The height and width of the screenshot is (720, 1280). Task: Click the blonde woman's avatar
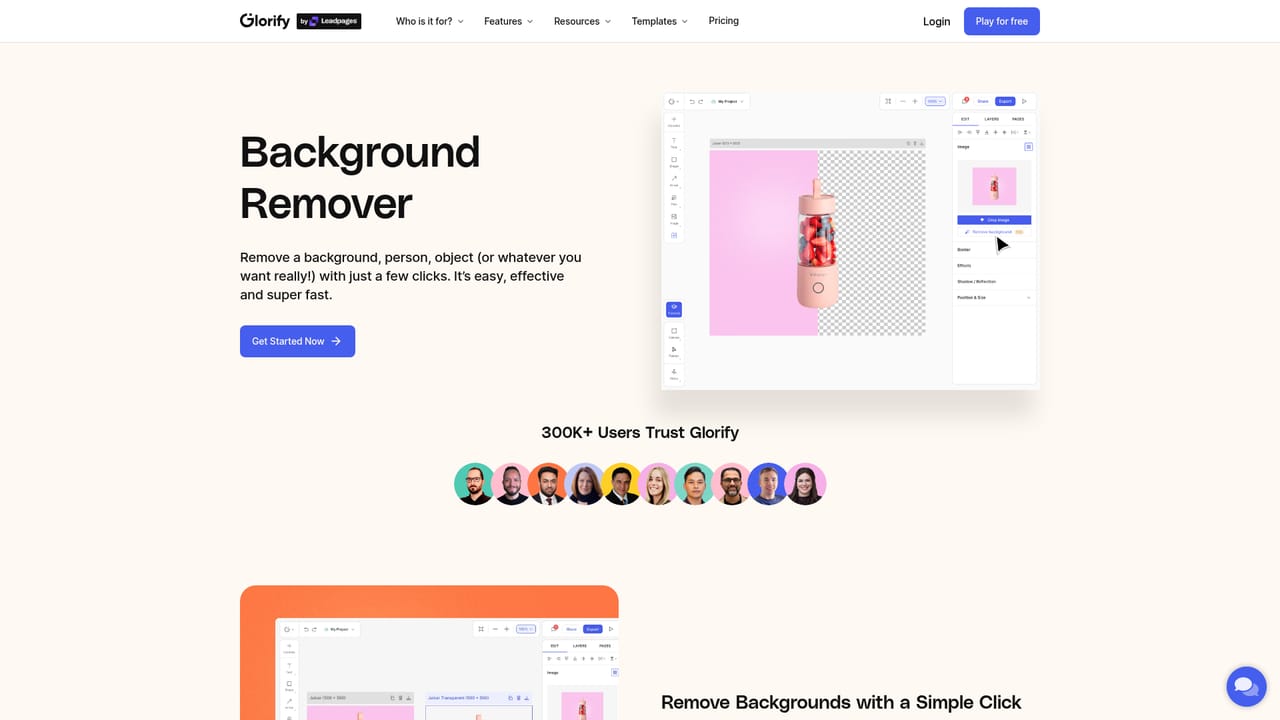click(658, 484)
